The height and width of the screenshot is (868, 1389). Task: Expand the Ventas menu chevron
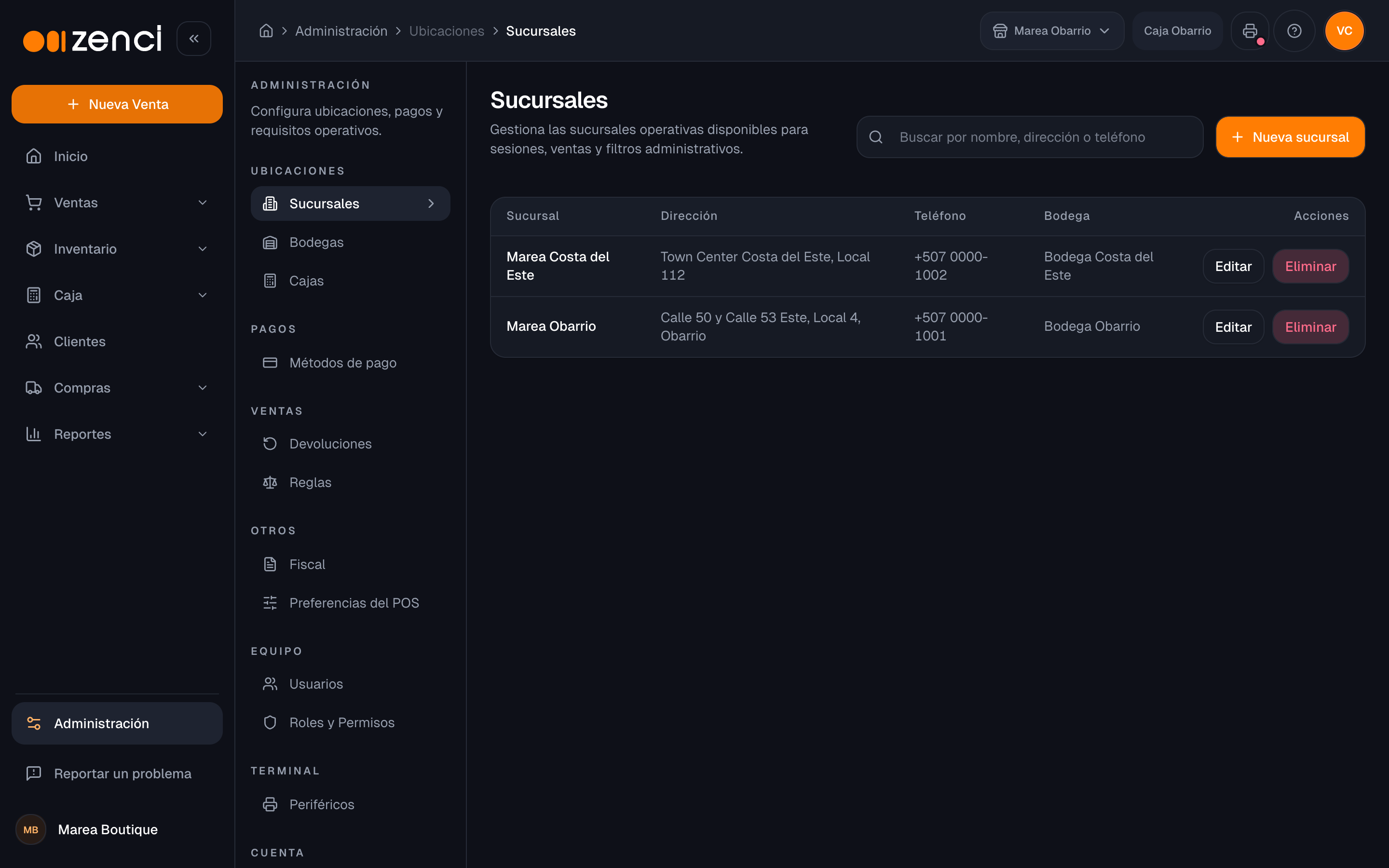point(202,203)
